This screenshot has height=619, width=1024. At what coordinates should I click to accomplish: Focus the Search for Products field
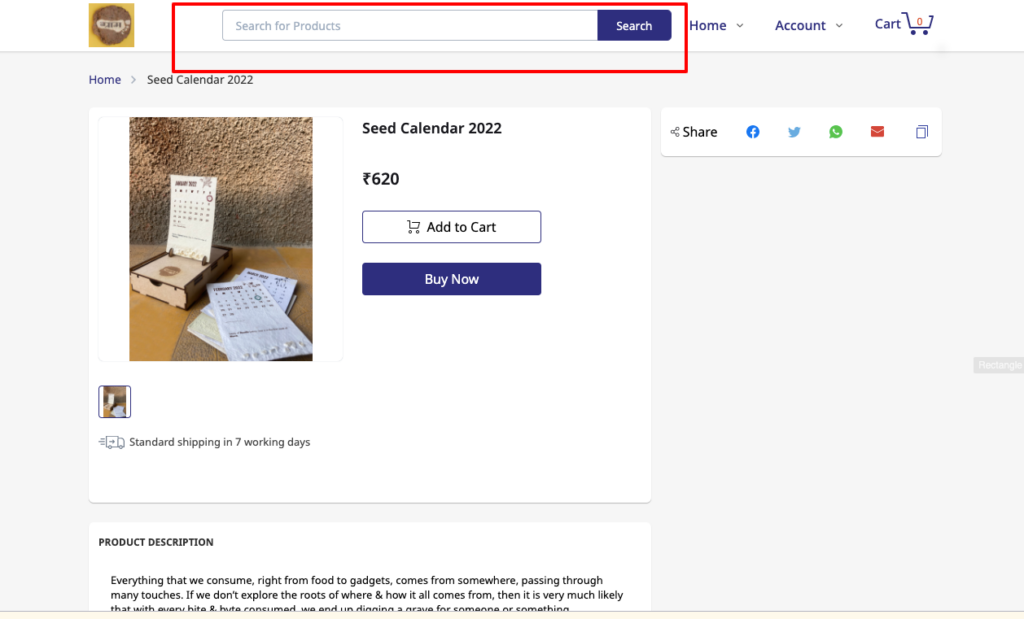tap(409, 25)
